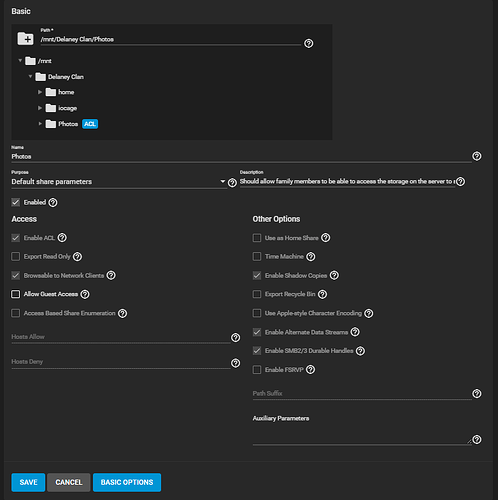This screenshot has height=500, width=498.
Task: Click help icon for Enable FSRVP
Action: coord(310,370)
